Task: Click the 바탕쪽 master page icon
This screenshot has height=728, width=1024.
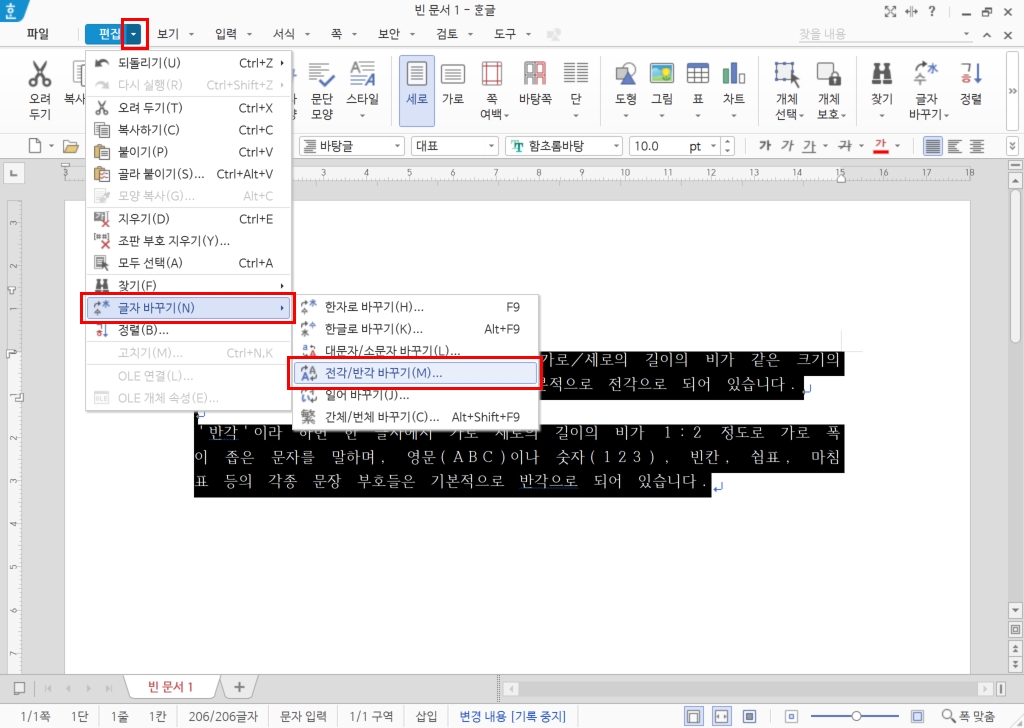Action: coord(535,74)
